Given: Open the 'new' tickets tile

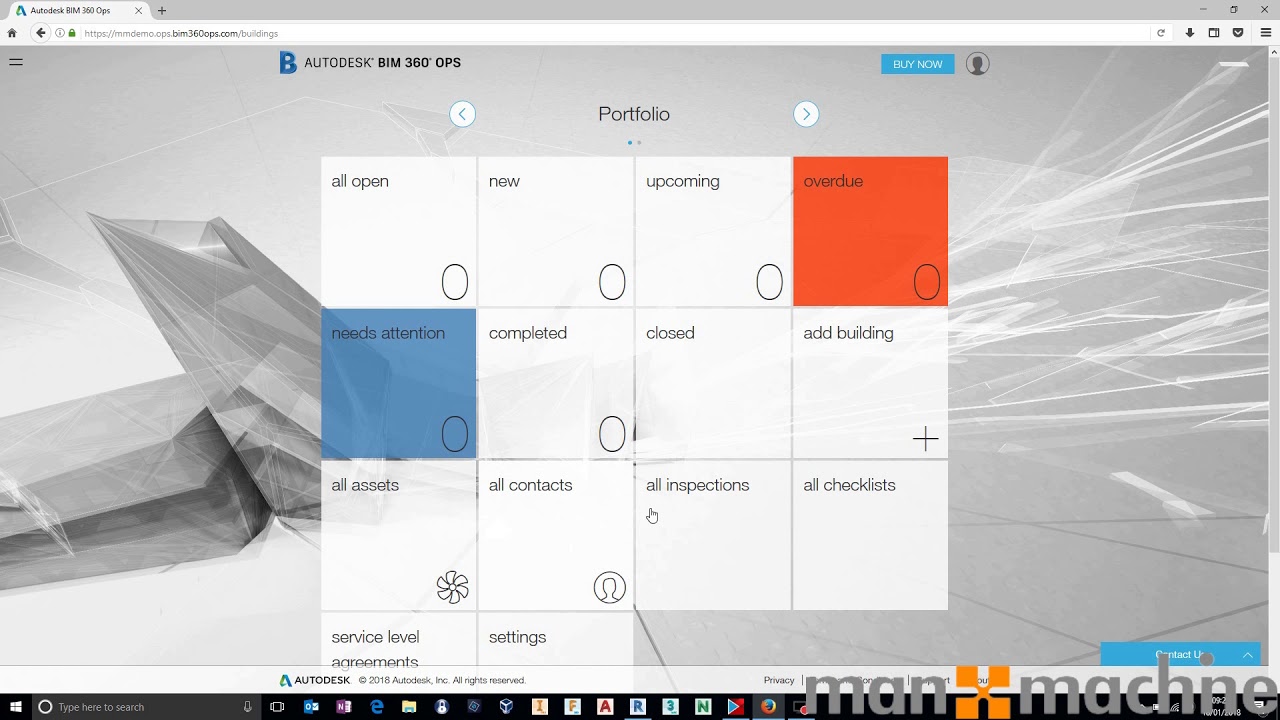Looking at the screenshot, I should (555, 231).
